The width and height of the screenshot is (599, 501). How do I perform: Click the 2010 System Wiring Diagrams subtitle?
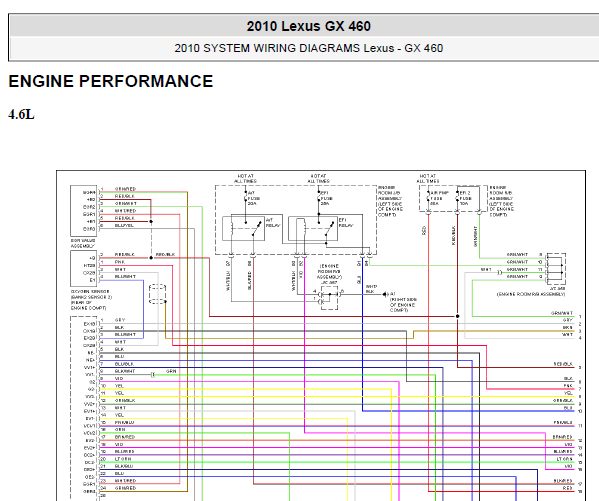(309, 48)
